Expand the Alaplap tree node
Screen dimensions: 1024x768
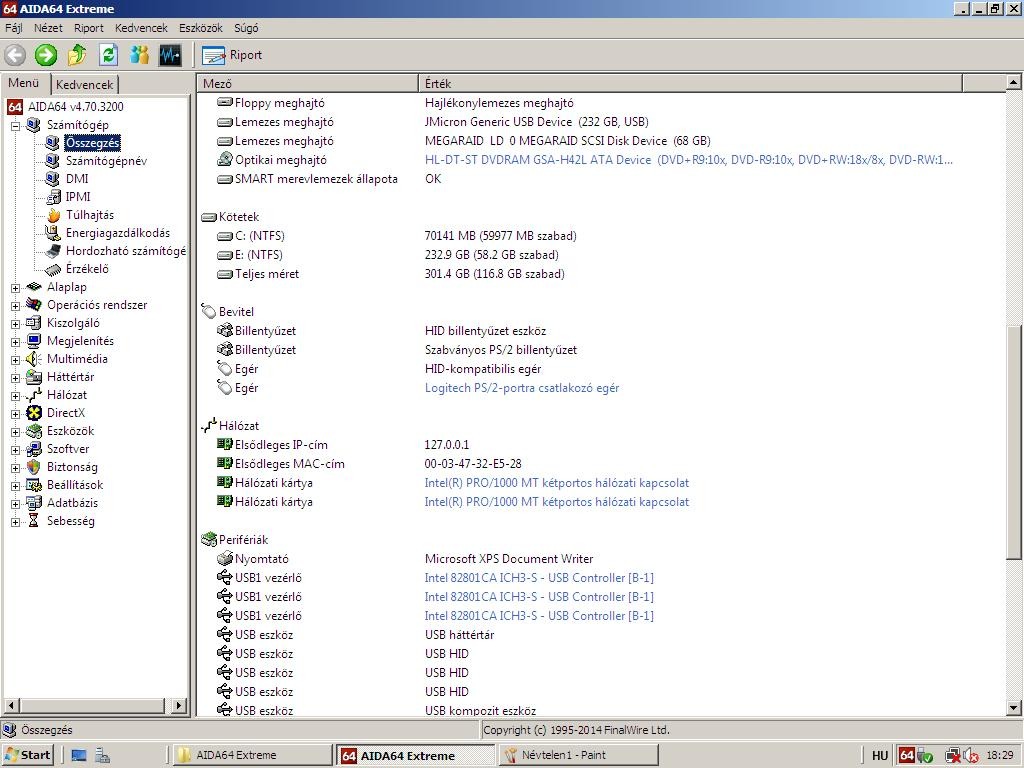point(16,287)
